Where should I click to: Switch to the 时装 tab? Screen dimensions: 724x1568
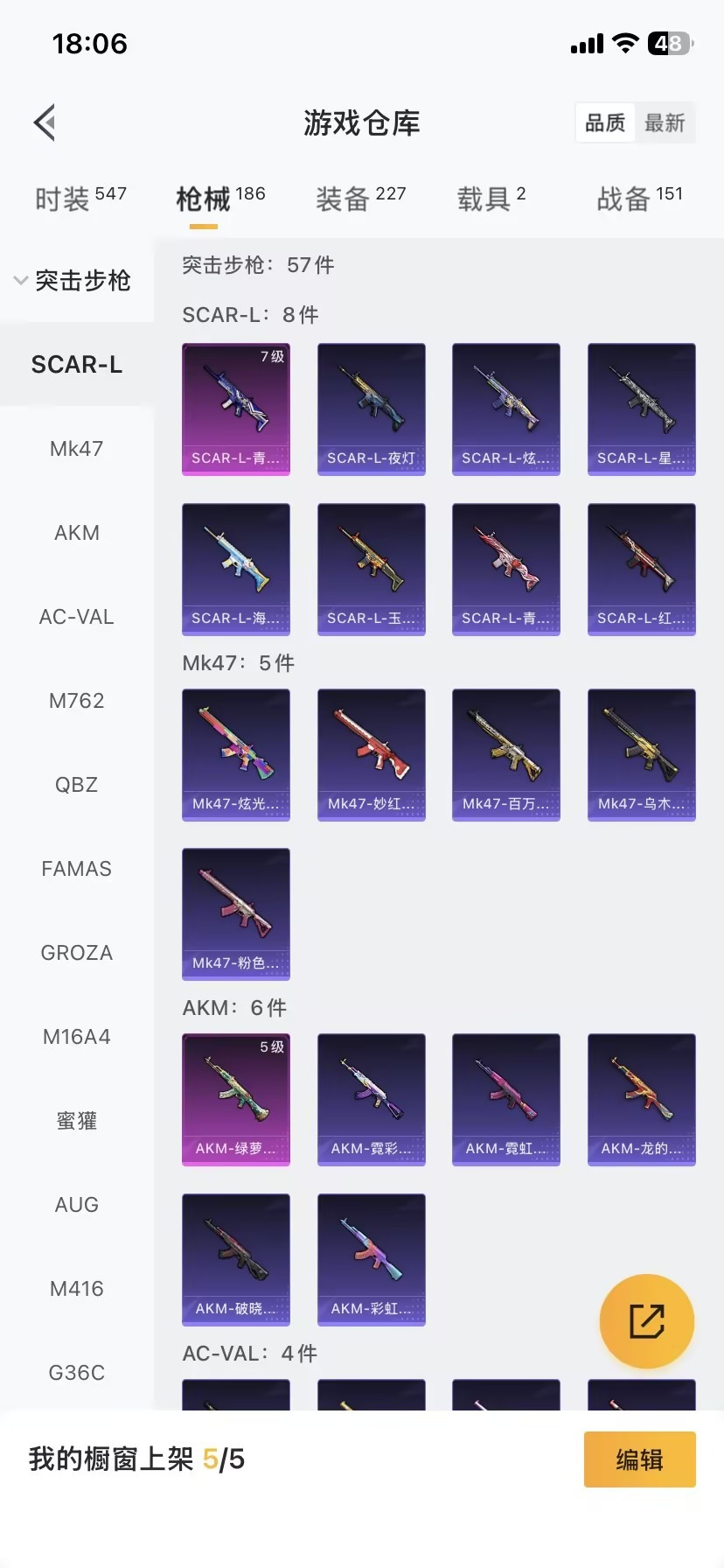(80, 199)
